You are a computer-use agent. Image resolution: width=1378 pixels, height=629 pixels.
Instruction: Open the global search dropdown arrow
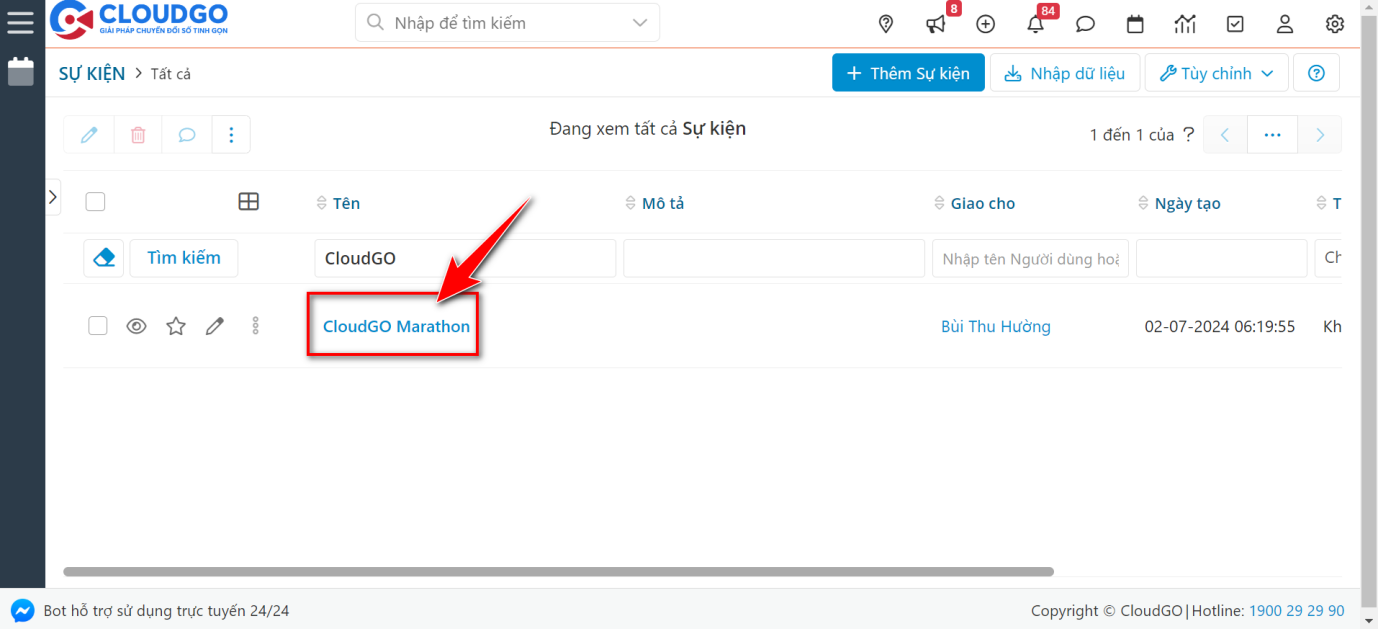(639, 22)
